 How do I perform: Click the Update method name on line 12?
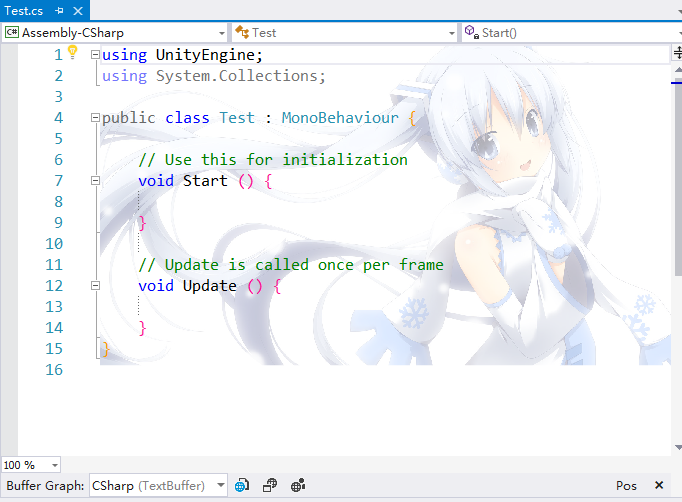[210, 286]
